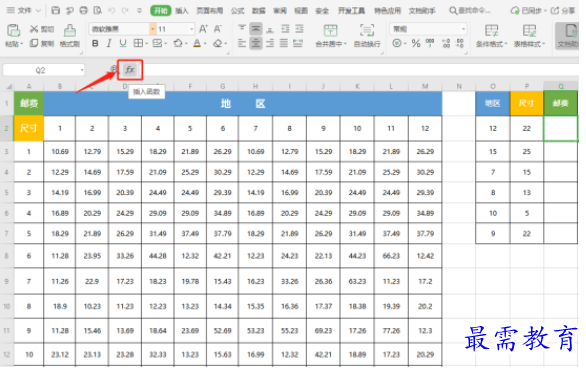This screenshot has width=586, height=370.
Task: Click the Undo arrow icon
Action: tap(111, 10)
